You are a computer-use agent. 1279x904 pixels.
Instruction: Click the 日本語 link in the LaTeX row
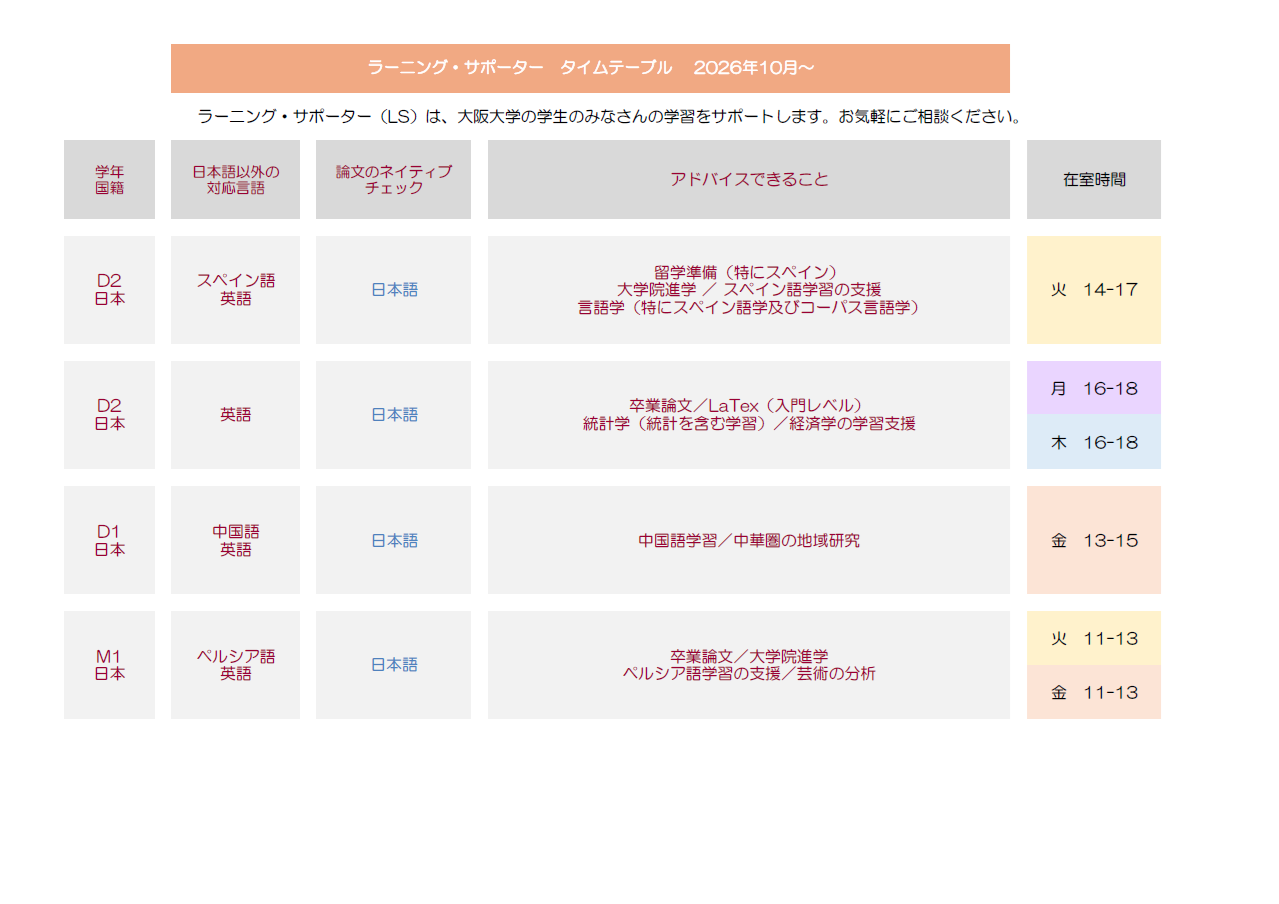coord(394,415)
